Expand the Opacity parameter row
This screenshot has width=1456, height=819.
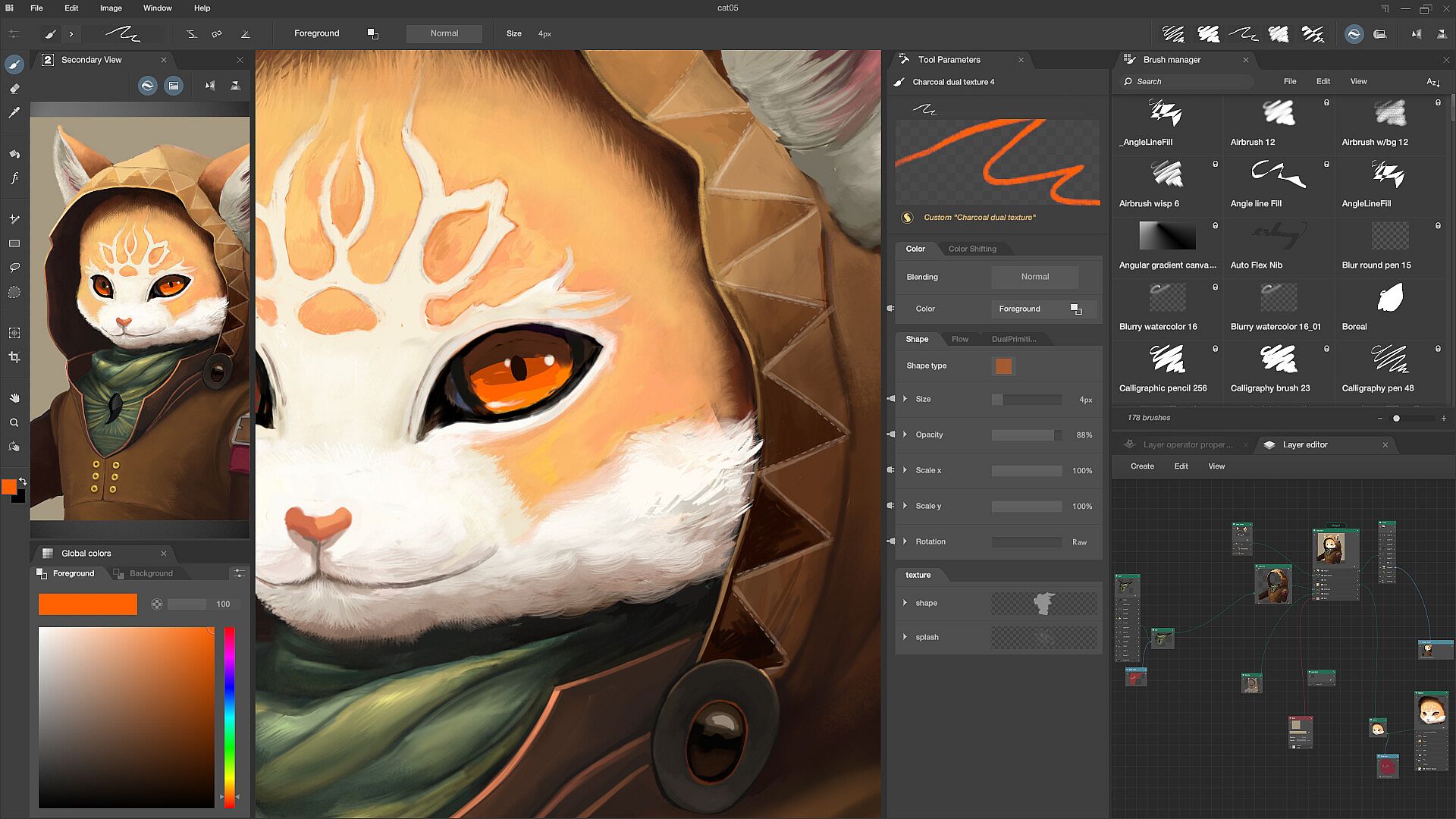click(905, 435)
